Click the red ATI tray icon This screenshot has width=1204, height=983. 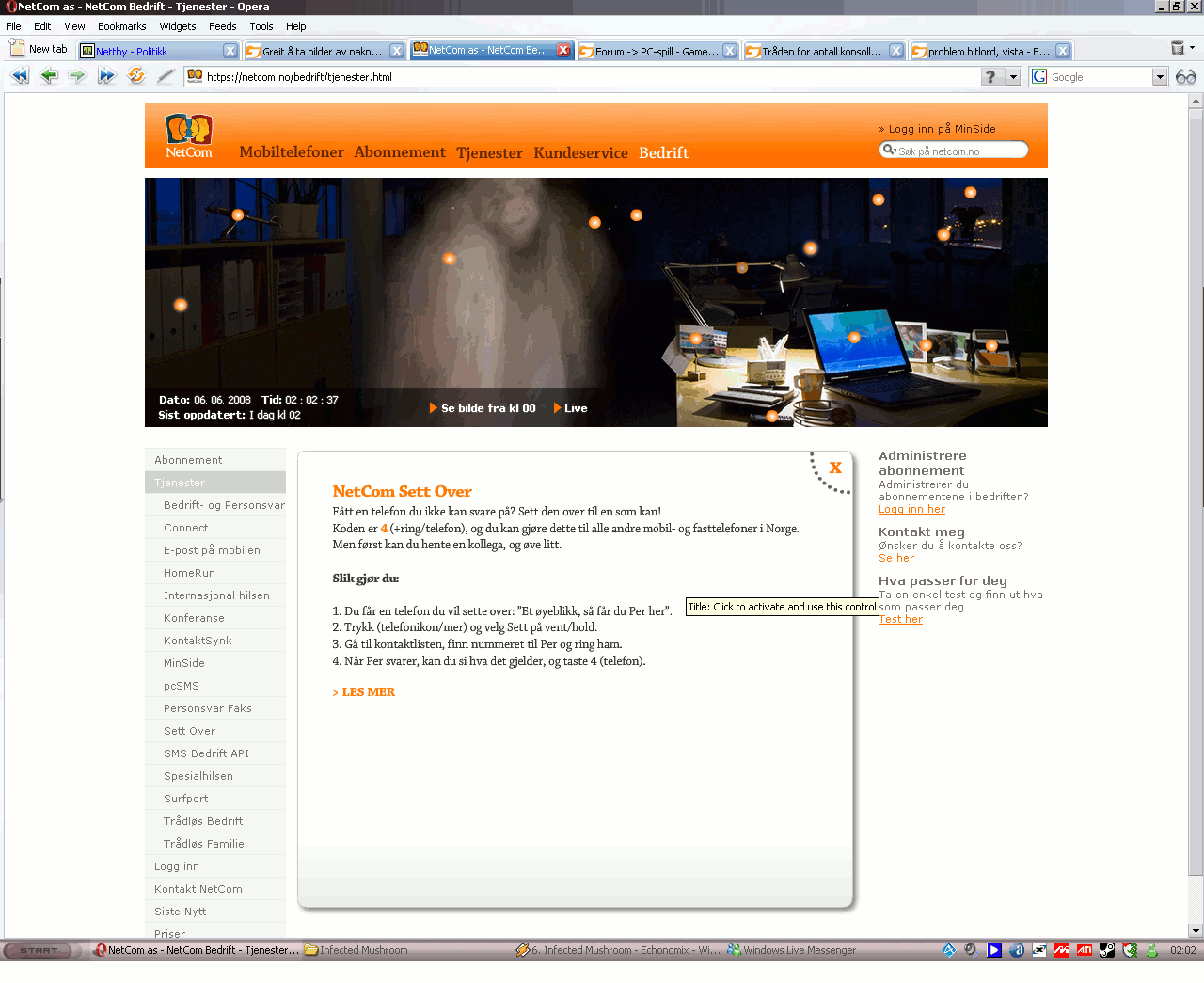(1085, 950)
